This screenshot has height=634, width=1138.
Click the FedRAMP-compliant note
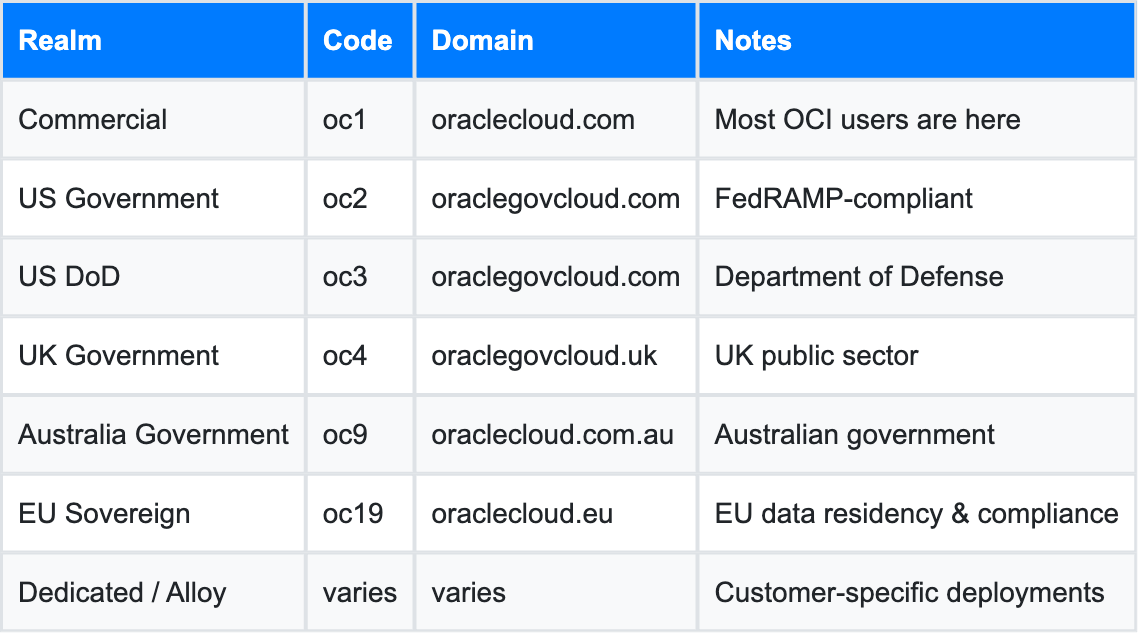coord(843,199)
